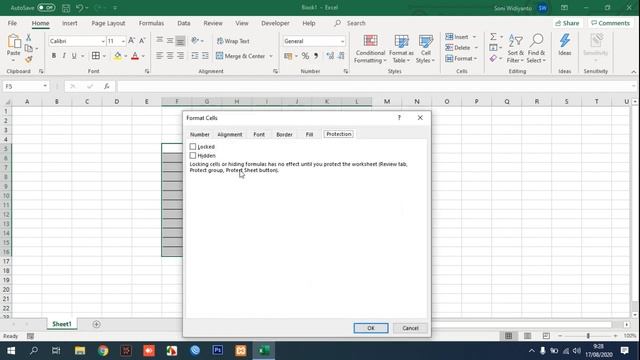This screenshot has height=360, width=640.
Task: Open the Border tab in Format Cells
Action: point(284,134)
